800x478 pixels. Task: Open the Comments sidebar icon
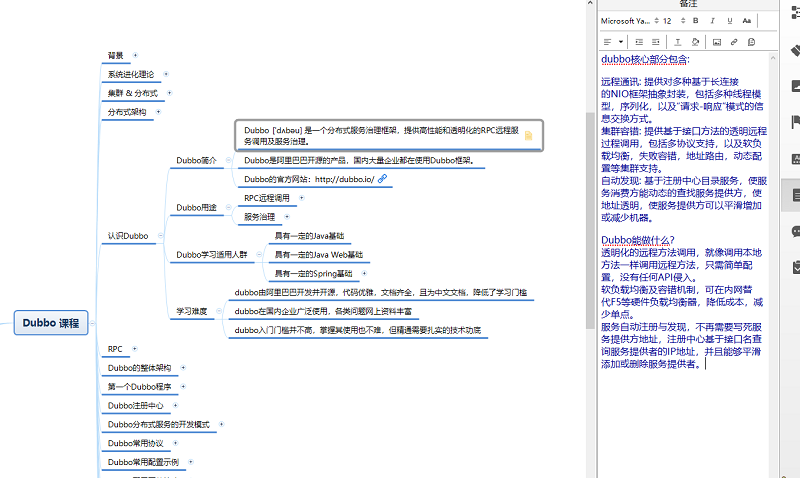point(794,231)
